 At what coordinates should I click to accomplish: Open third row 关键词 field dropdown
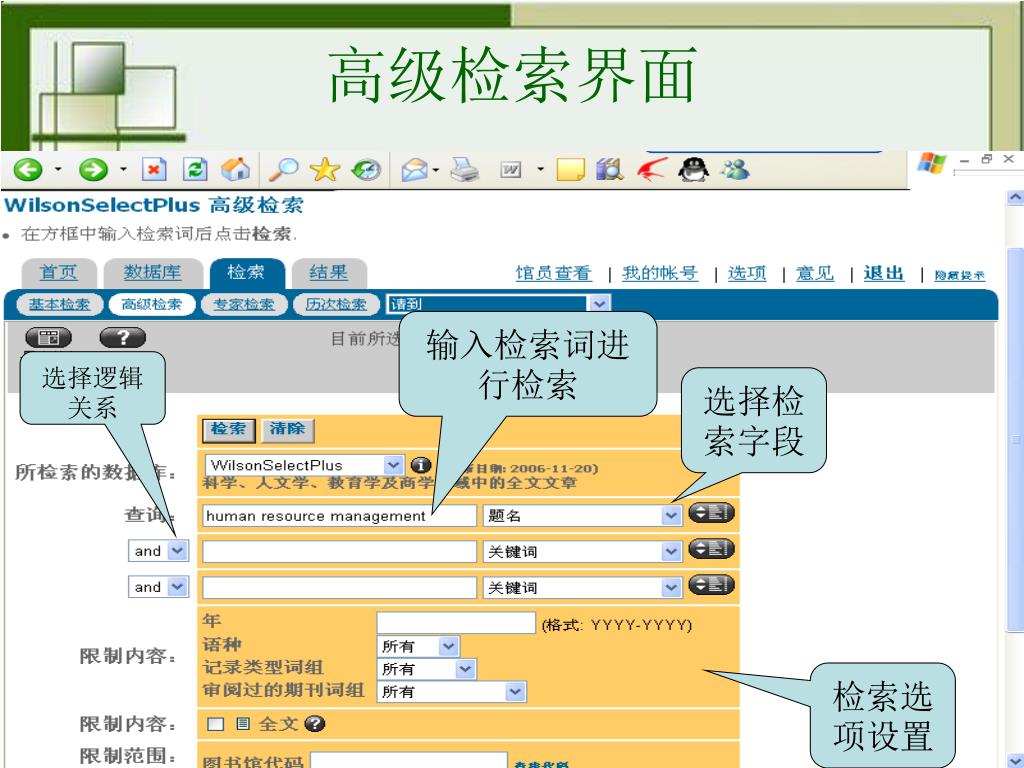click(671, 588)
